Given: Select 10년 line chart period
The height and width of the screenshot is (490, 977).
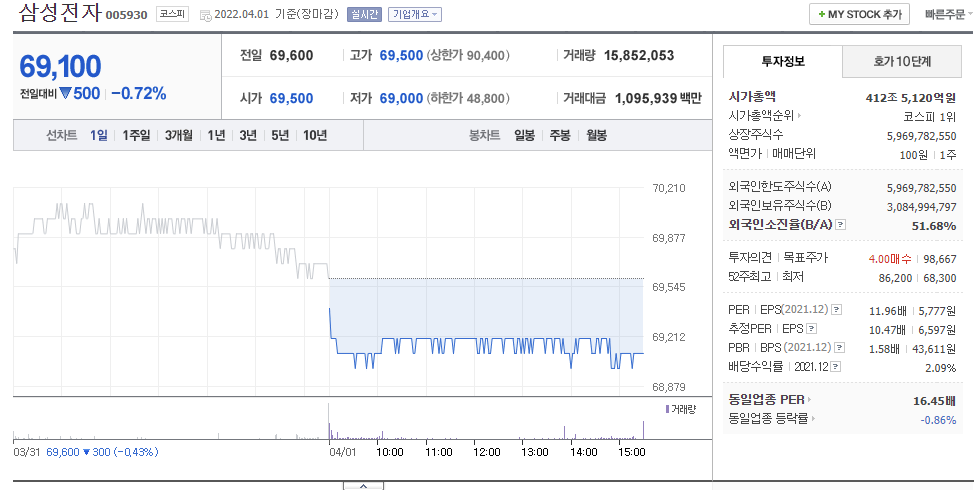Looking at the screenshot, I should pyautogui.click(x=315, y=135).
